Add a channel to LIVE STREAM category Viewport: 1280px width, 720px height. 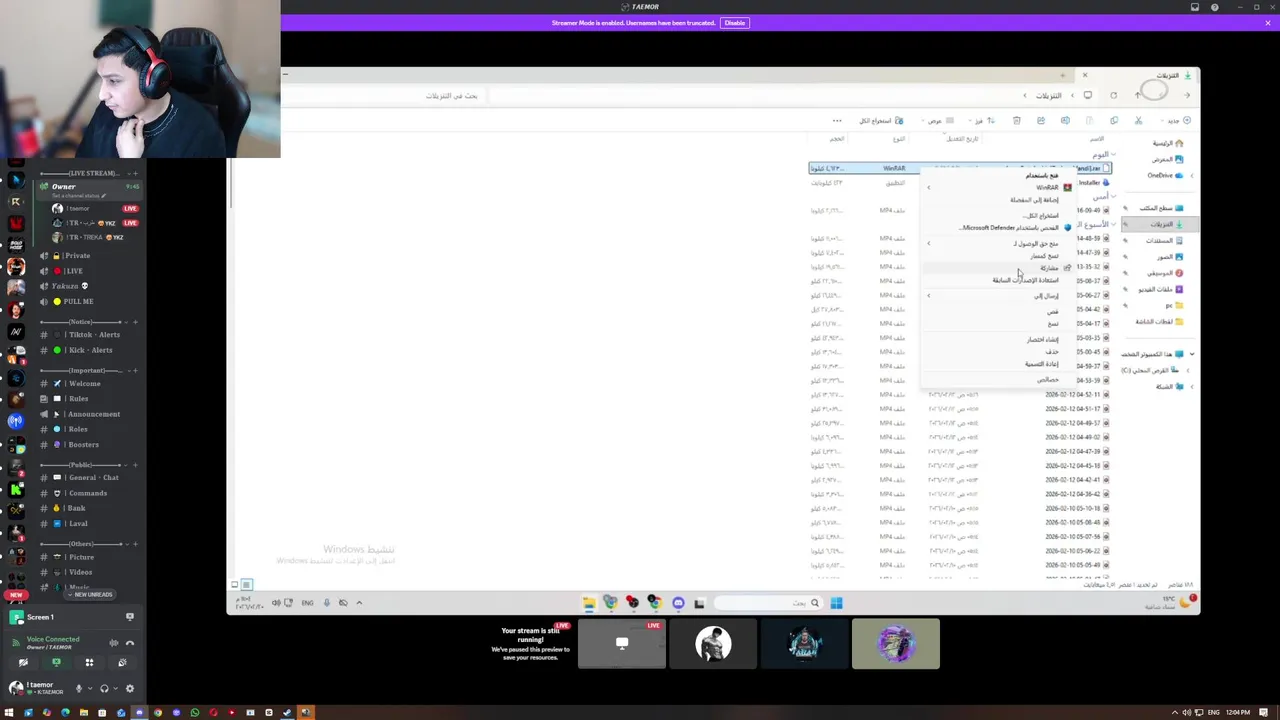(135, 173)
